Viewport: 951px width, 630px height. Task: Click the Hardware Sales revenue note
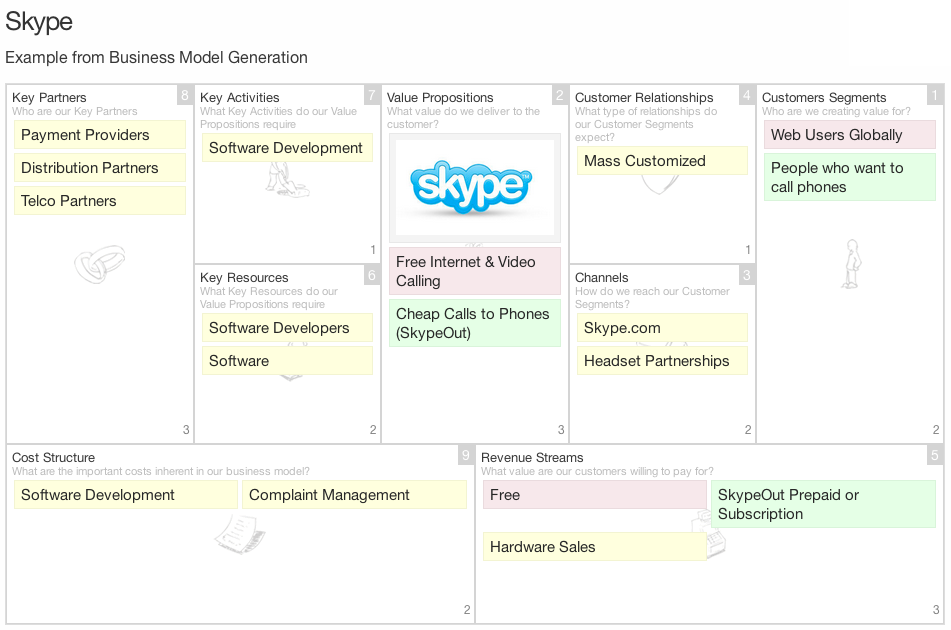coord(594,547)
